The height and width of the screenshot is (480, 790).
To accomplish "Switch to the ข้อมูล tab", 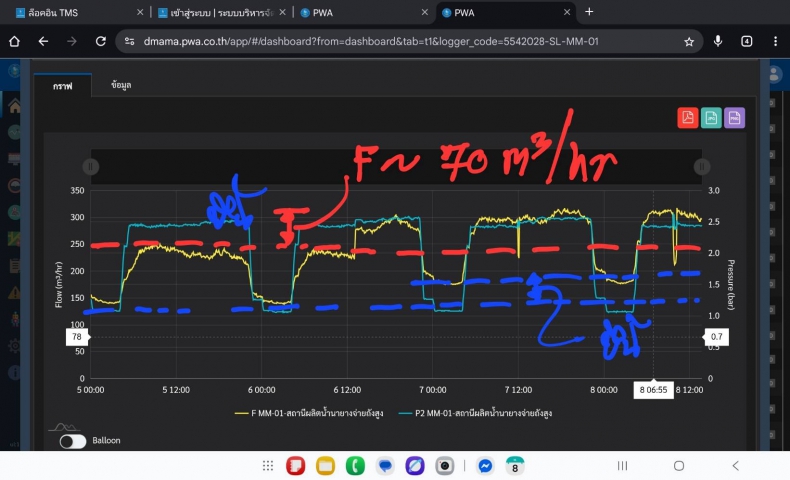I will click(121, 86).
